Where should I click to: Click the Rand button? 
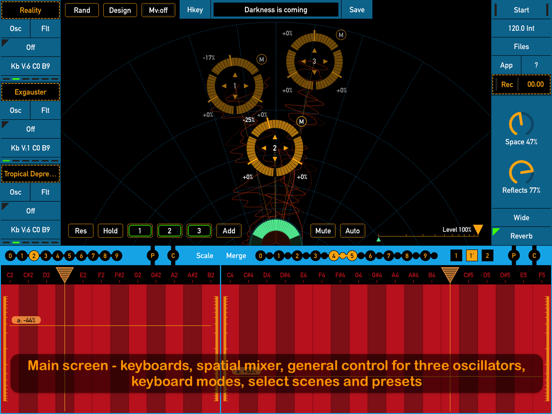coord(82,10)
